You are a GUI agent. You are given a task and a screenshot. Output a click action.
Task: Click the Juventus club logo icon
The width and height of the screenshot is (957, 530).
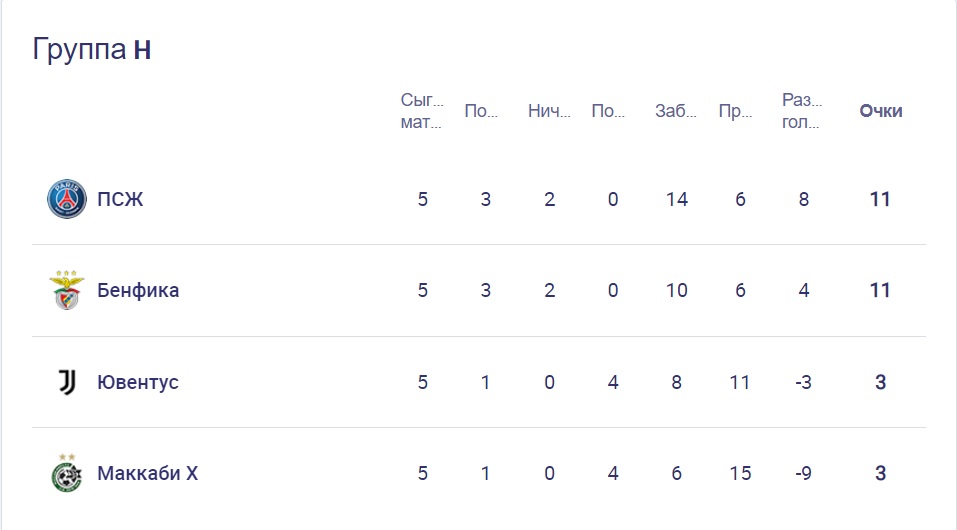tap(67, 382)
